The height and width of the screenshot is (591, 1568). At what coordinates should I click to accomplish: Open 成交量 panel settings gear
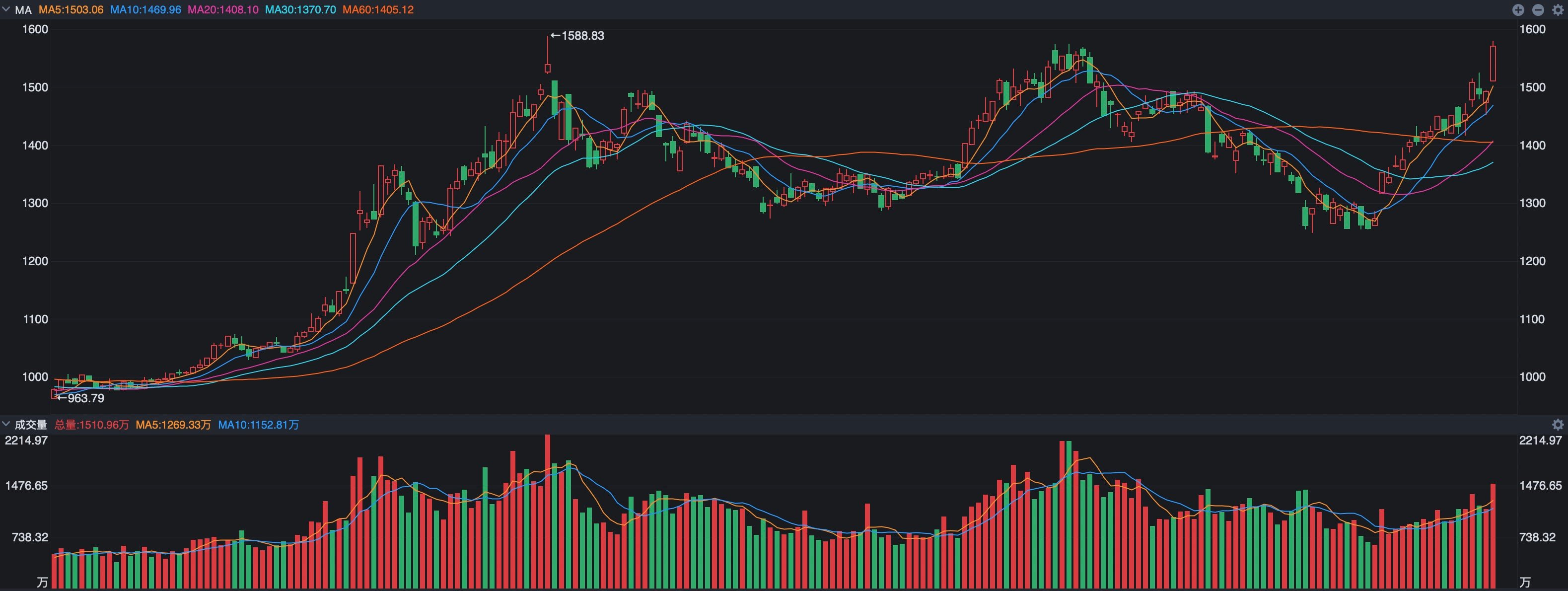pos(1557,424)
